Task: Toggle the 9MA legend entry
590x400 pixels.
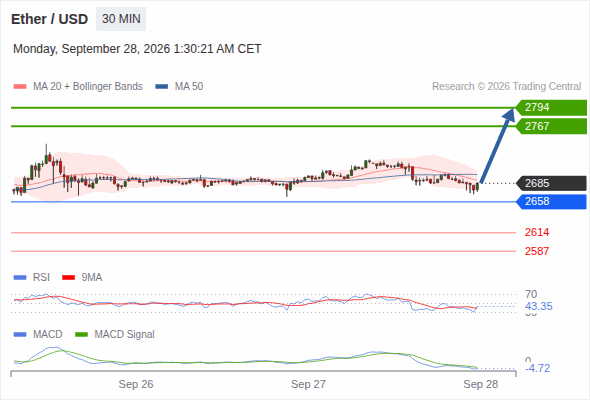Action: [82, 277]
